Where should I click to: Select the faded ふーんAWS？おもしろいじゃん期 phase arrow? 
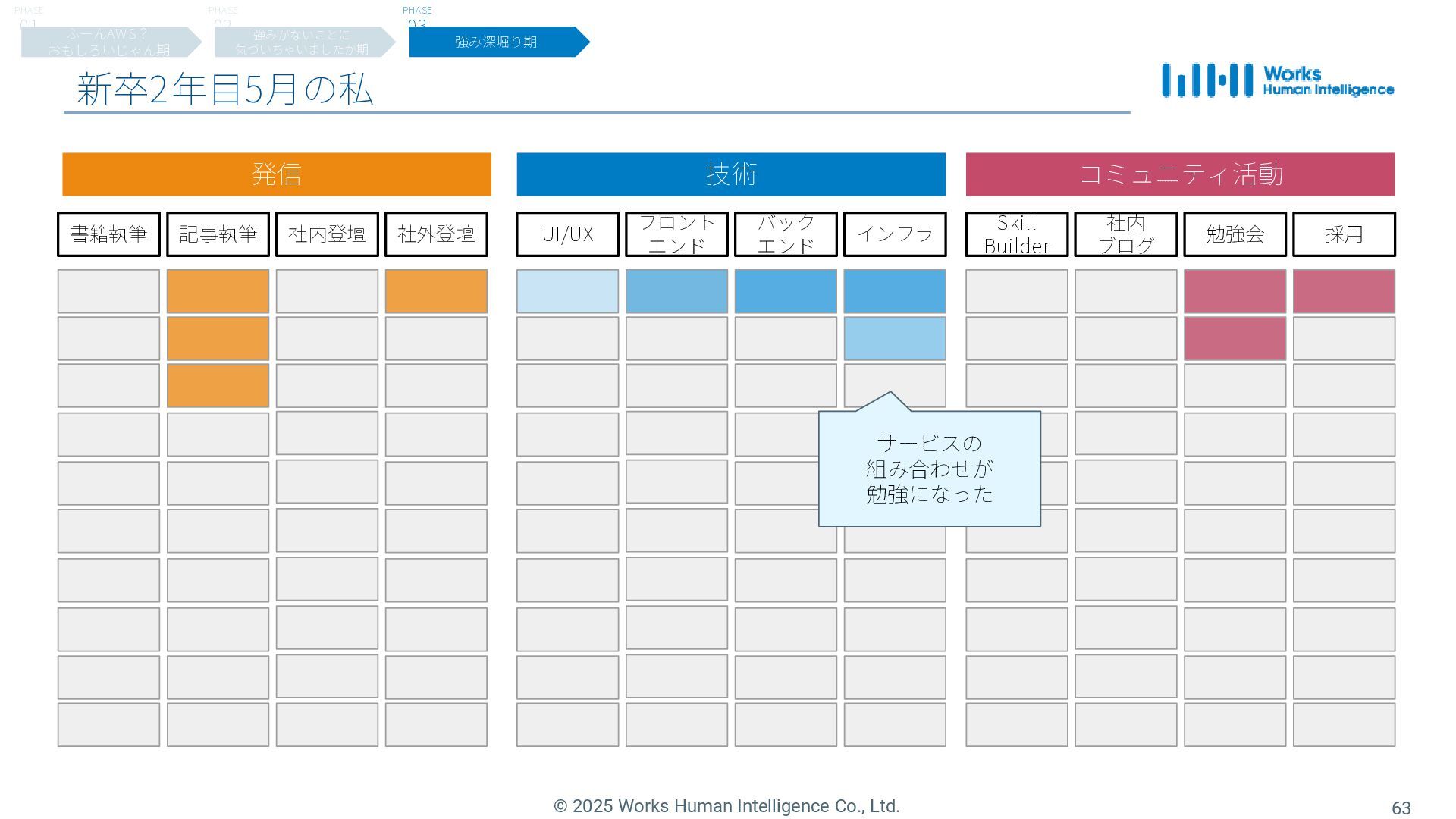pyautogui.click(x=111, y=42)
